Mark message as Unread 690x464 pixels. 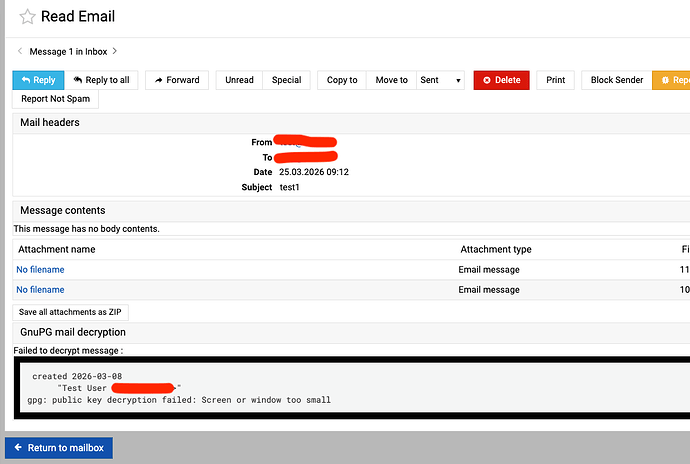click(x=239, y=80)
